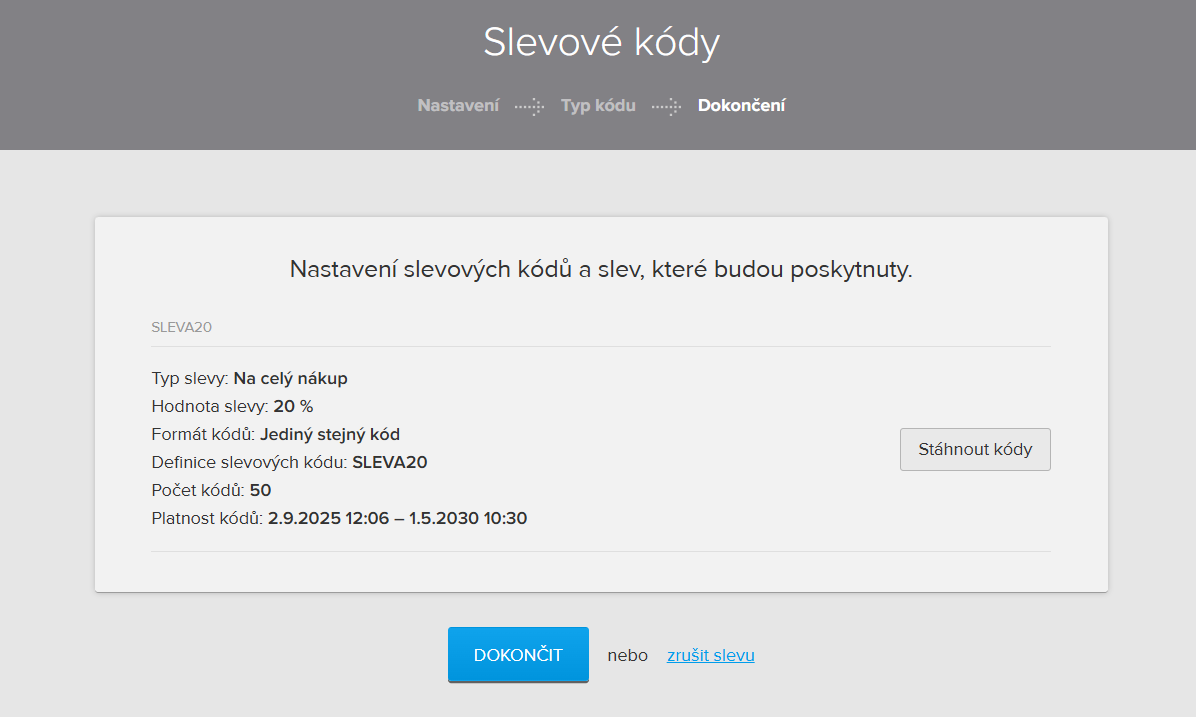Click the summary heading about slevových kódů
This screenshot has height=717, width=1196.
click(x=601, y=268)
